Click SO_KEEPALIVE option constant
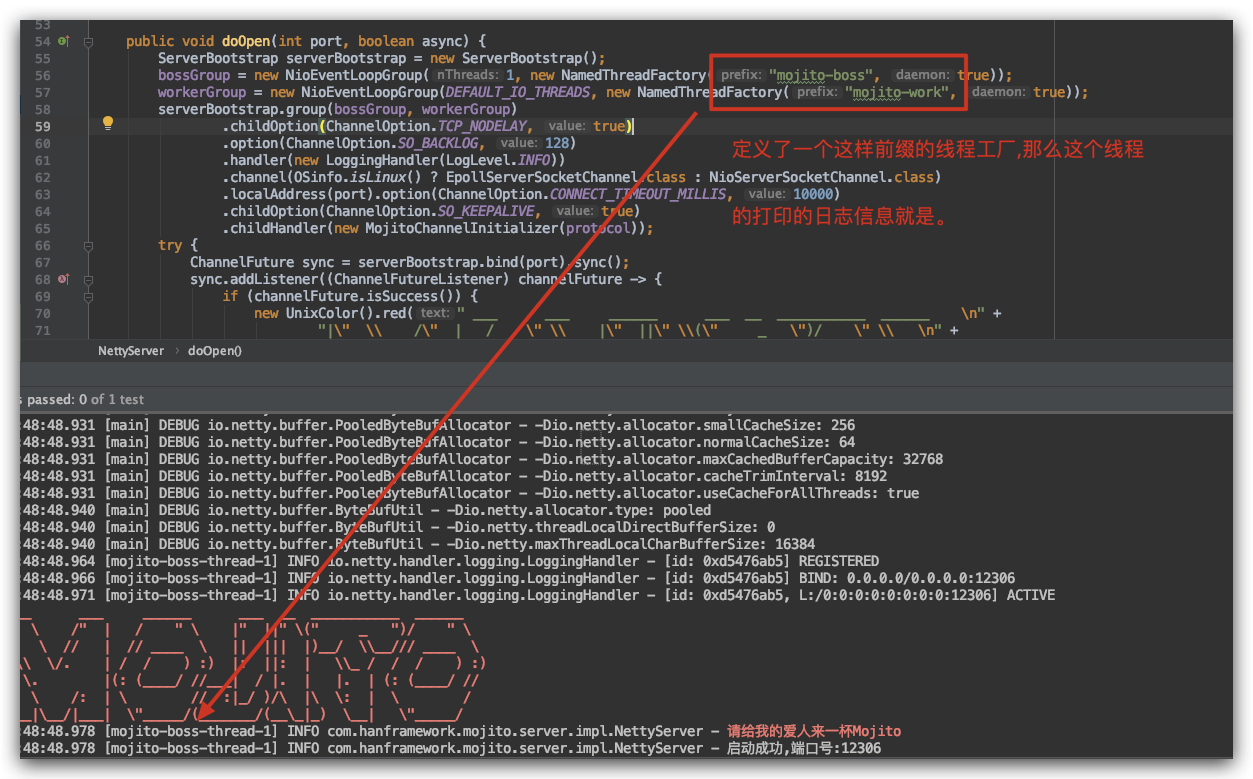The height and width of the screenshot is (779, 1253). pos(486,211)
